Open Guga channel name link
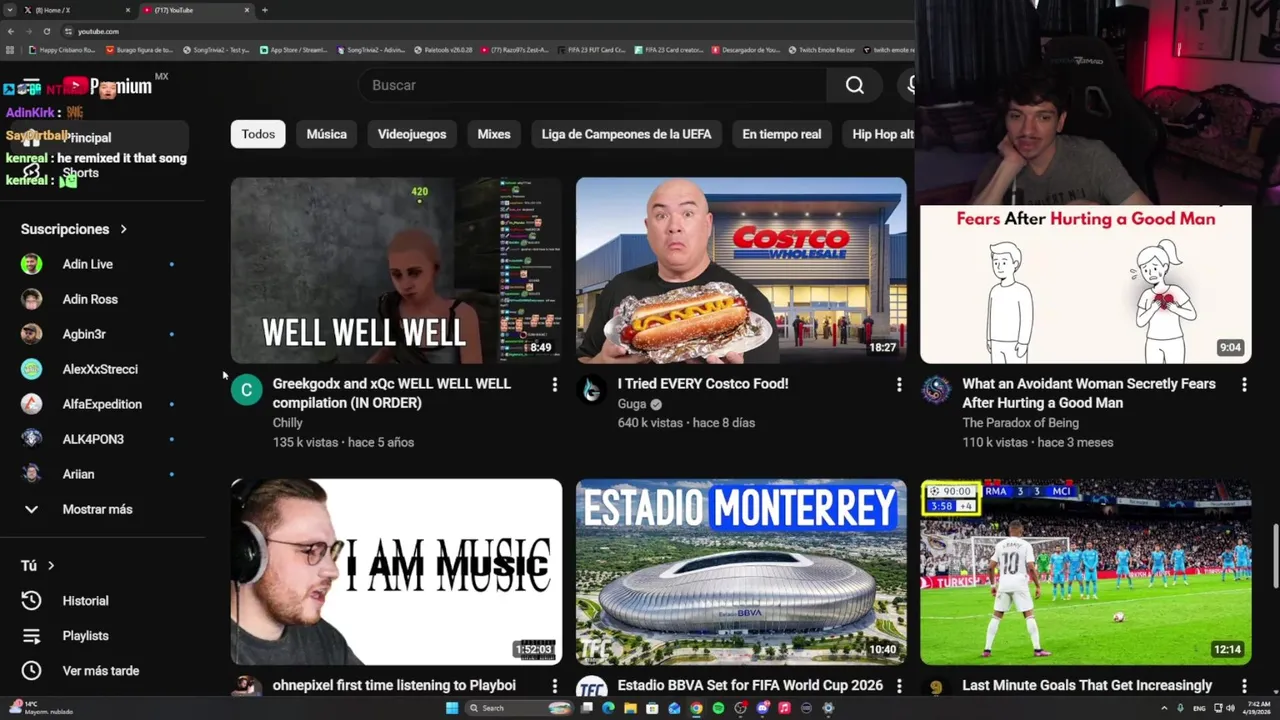This screenshot has height=720, width=1280. tap(632, 404)
